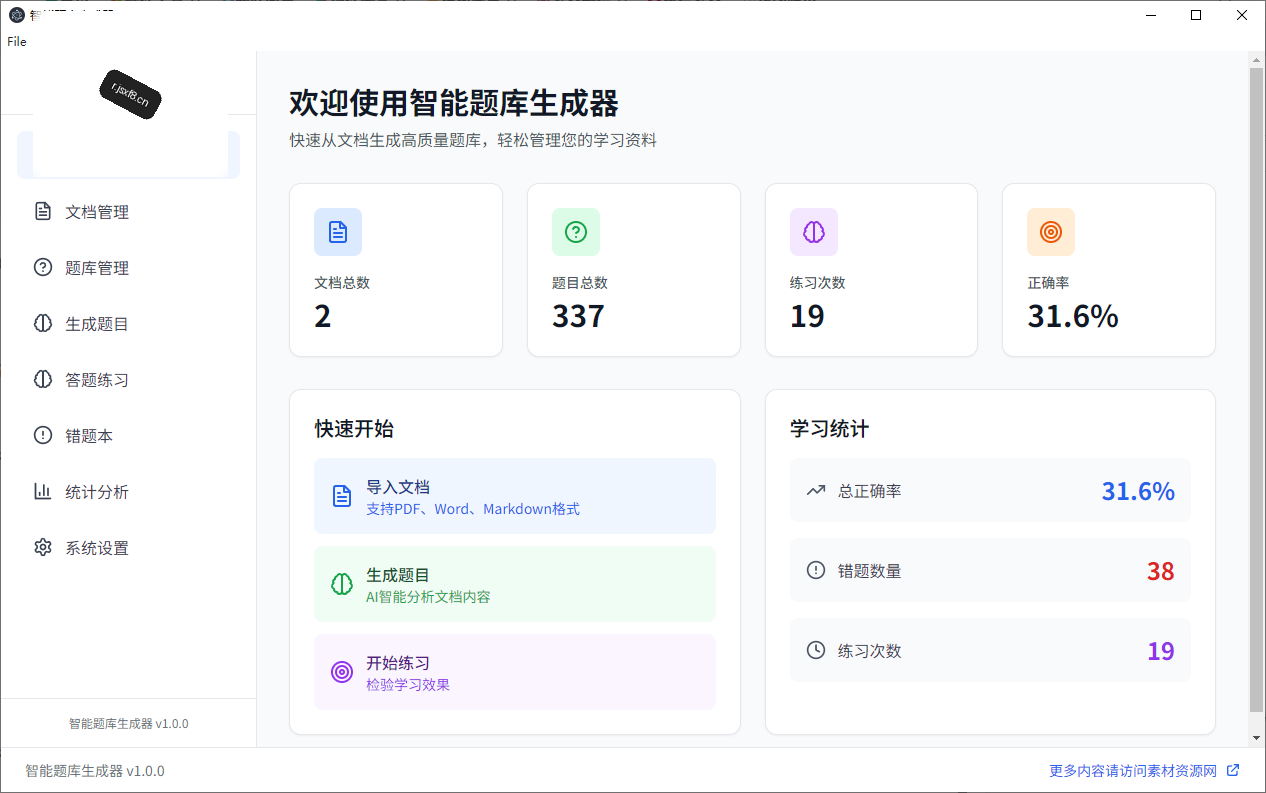Click the clock icon beside statistics 练习次数

[816, 650]
